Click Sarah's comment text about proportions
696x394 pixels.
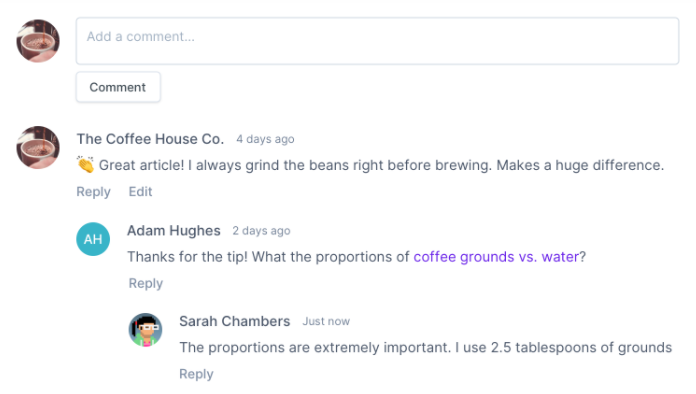tap(426, 347)
